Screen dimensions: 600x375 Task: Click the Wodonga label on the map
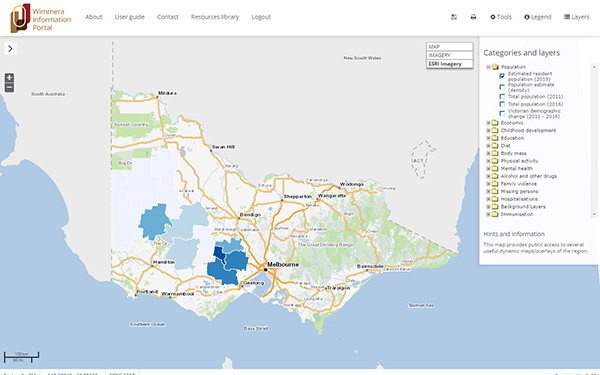352,184
